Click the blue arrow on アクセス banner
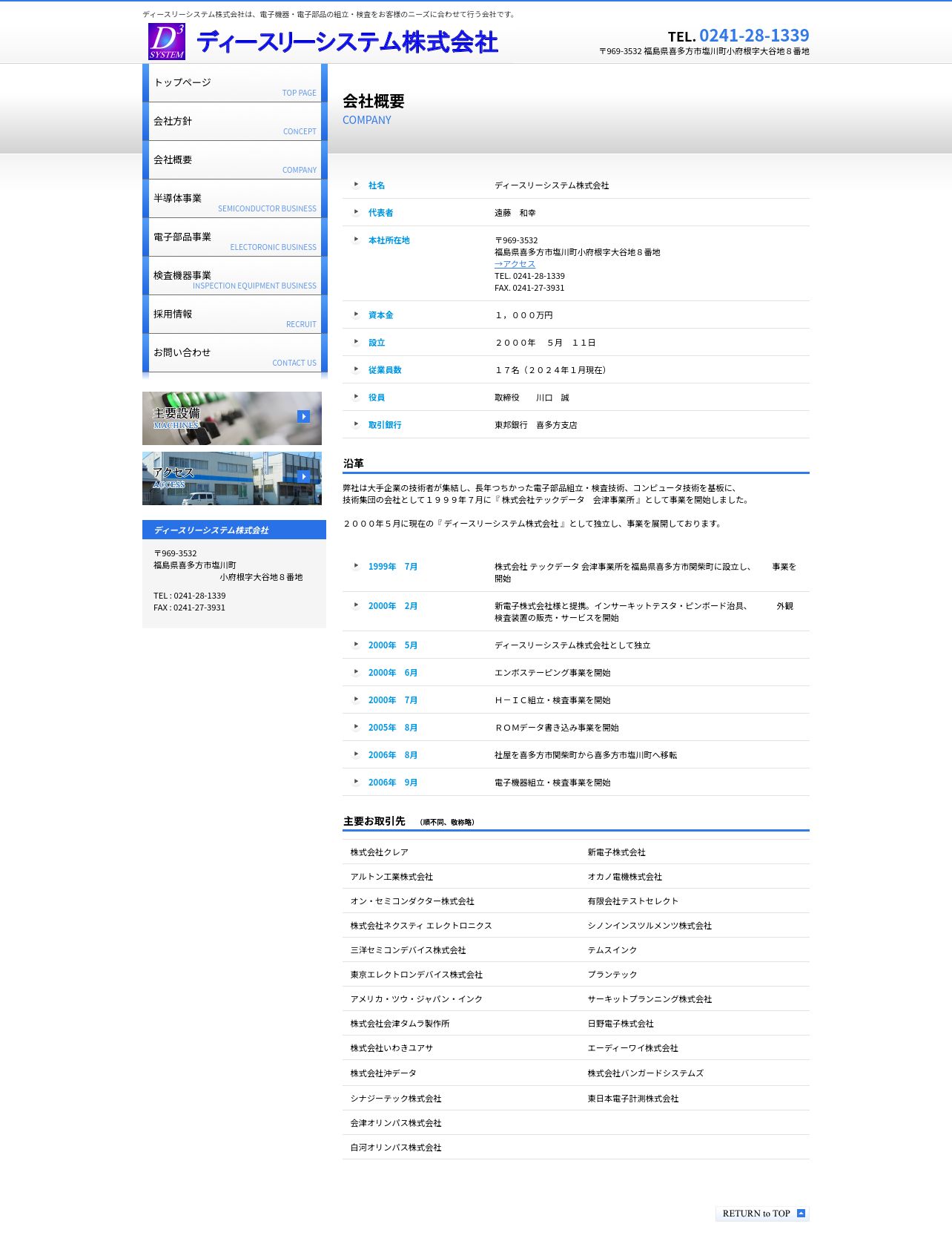The width and height of the screenshot is (952, 1241). [x=303, y=476]
